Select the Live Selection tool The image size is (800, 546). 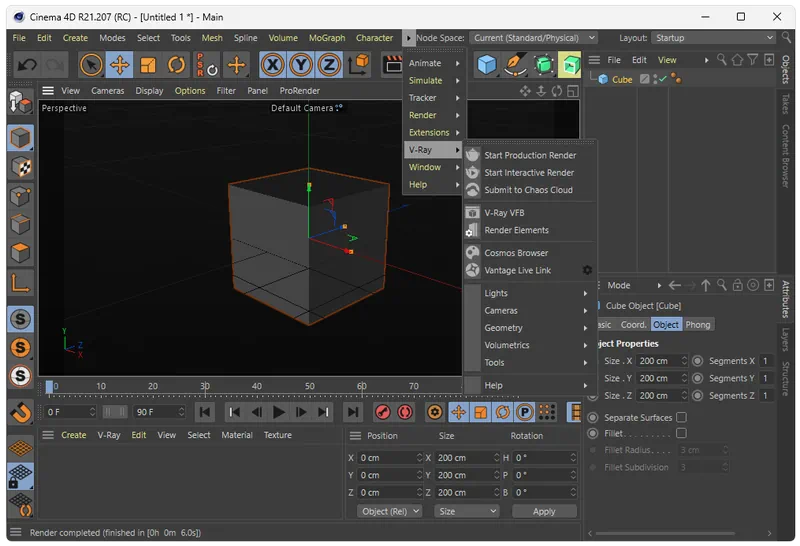(x=91, y=65)
